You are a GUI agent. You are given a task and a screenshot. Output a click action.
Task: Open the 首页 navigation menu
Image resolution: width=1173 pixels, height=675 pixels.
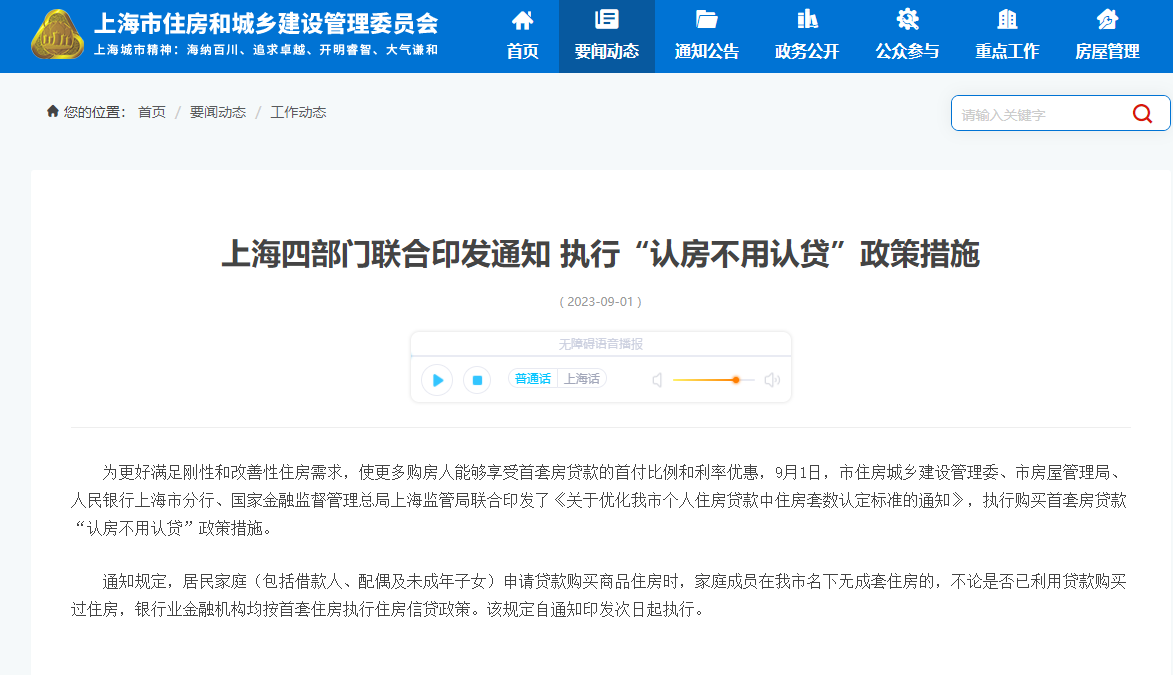tap(522, 36)
